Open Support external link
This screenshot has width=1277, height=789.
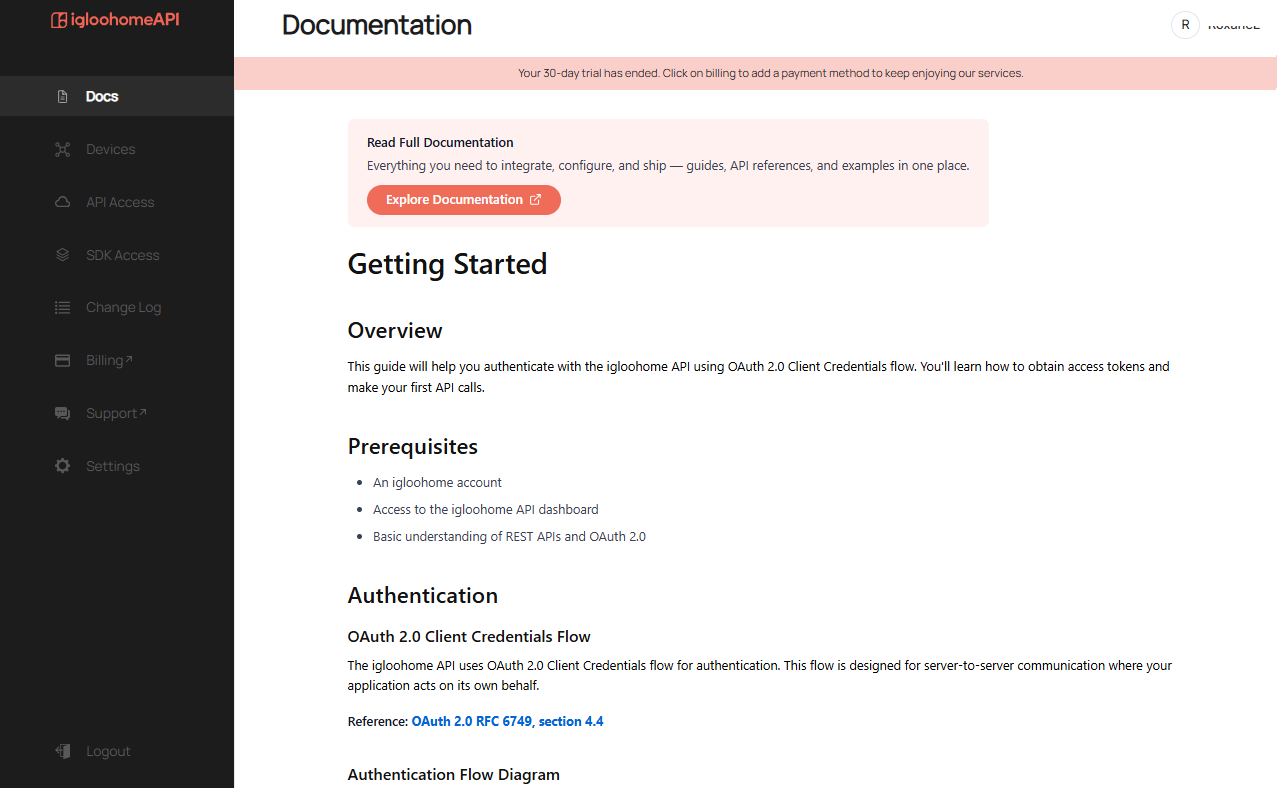click(x=117, y=413)
